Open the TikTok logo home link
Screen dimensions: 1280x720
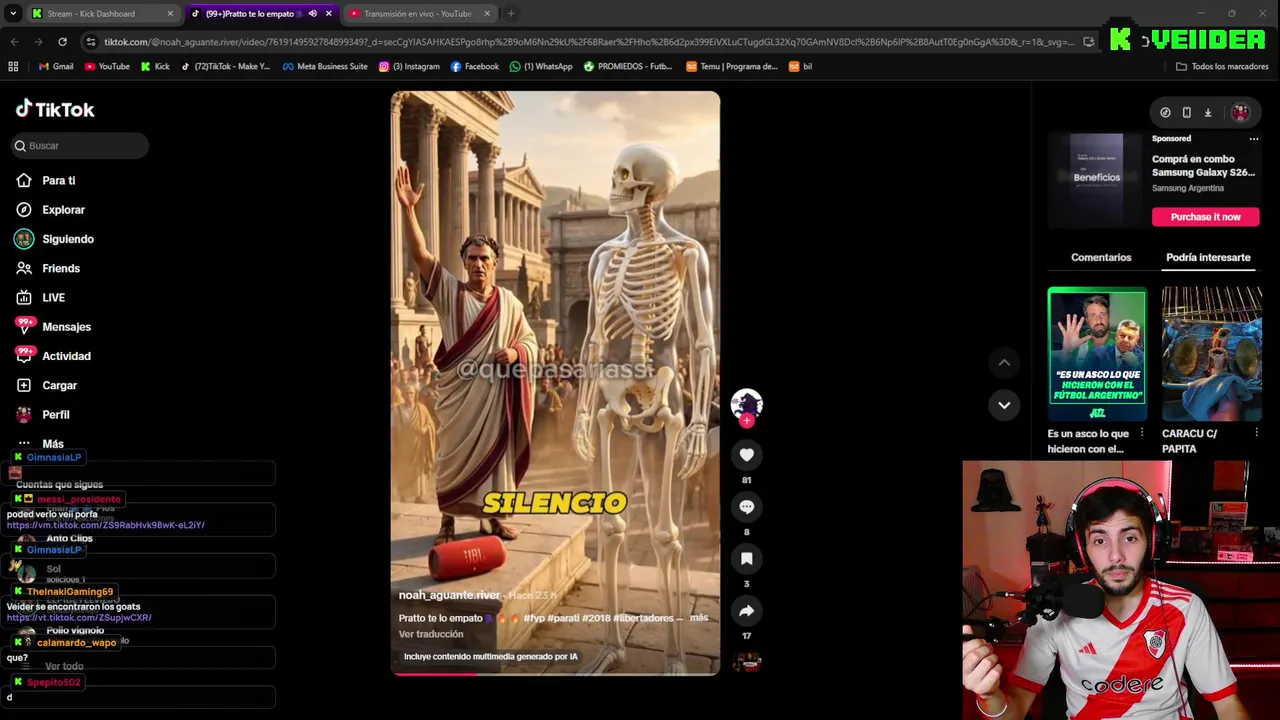55,109
